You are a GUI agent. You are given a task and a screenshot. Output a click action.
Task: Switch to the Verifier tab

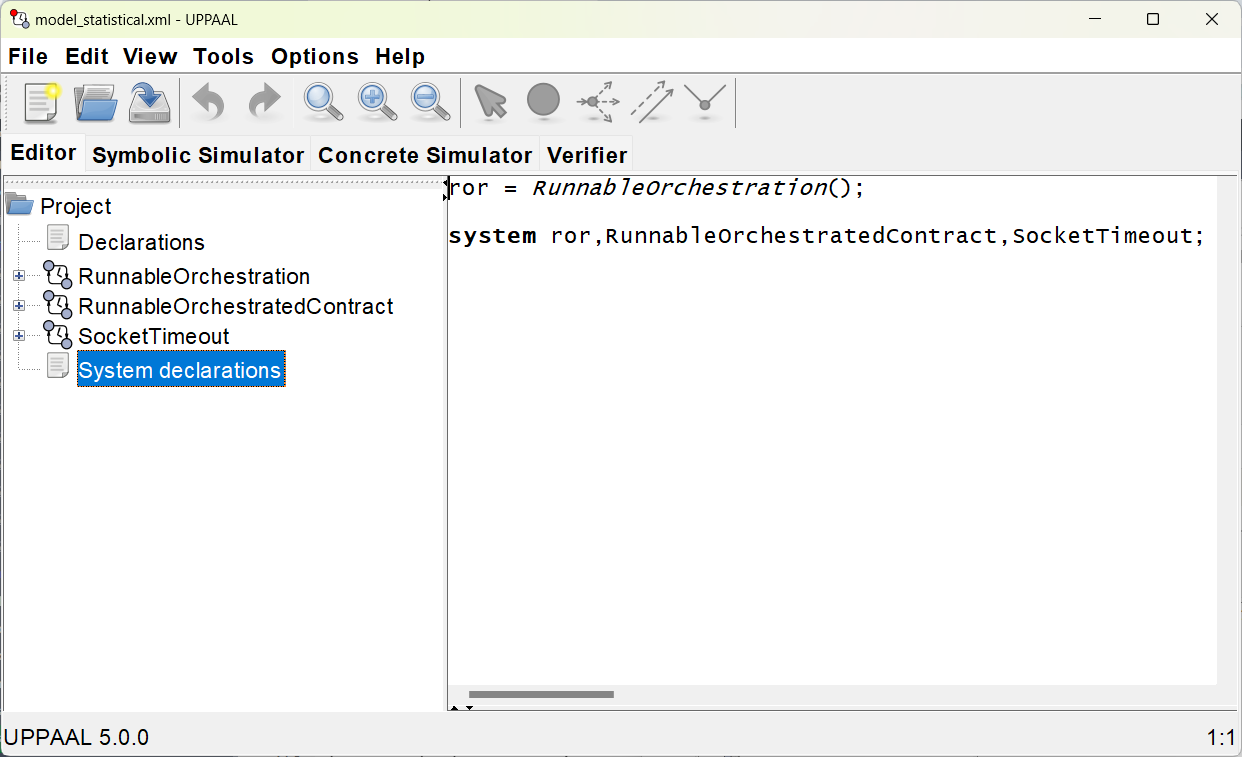[587, 155]
